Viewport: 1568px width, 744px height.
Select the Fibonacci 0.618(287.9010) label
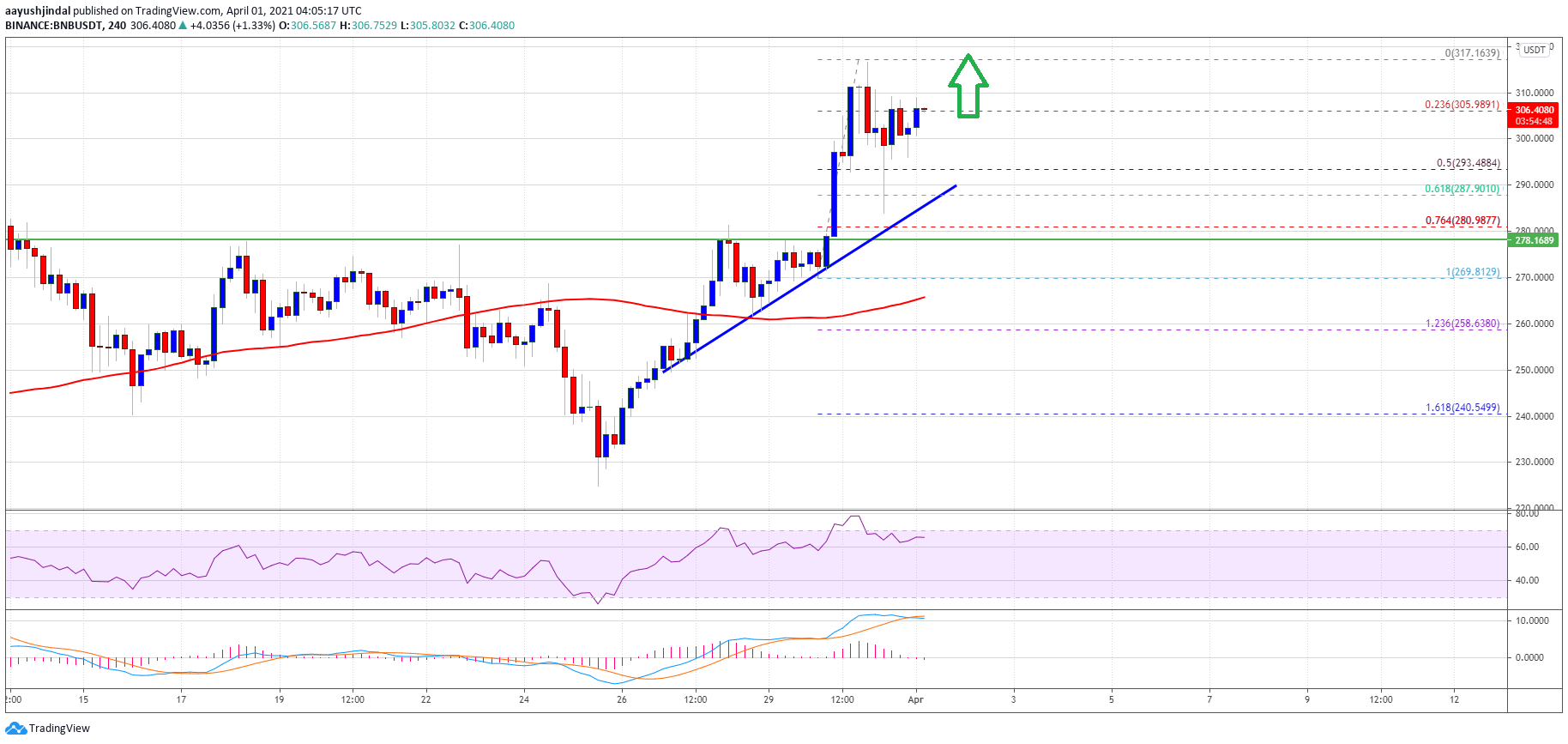[1462, 189]
